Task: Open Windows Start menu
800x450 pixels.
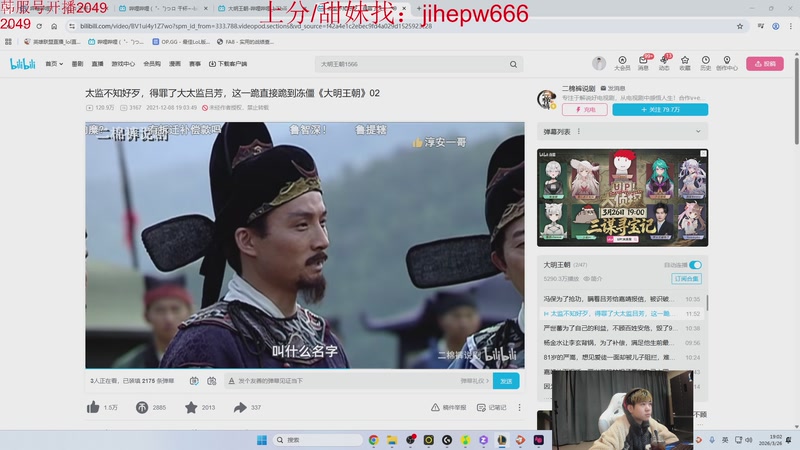Action: coord(262,440)
